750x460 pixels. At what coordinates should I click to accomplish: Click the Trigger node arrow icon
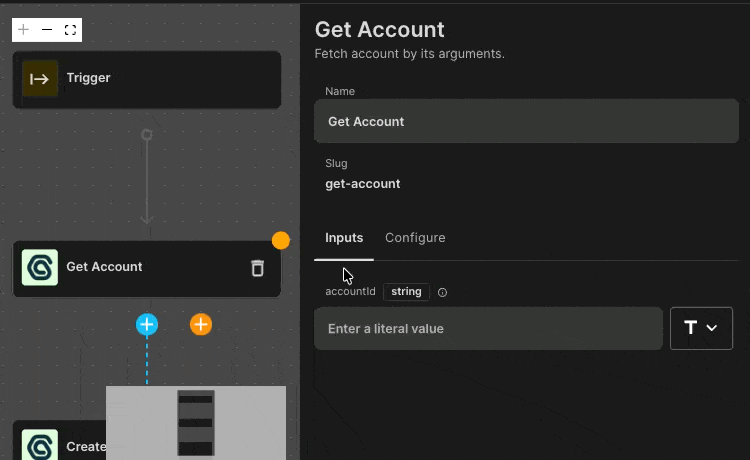[40, 79]
